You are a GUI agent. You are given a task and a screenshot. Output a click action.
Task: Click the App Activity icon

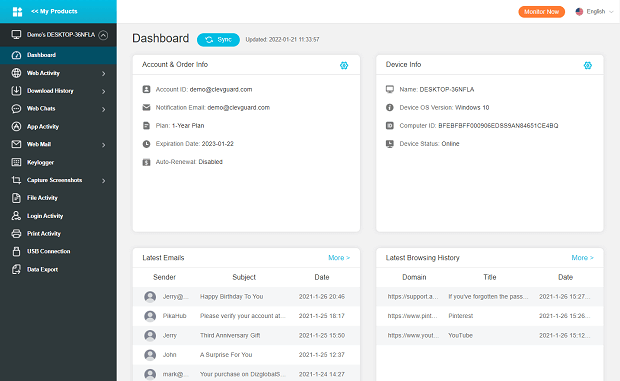[16, 126]
